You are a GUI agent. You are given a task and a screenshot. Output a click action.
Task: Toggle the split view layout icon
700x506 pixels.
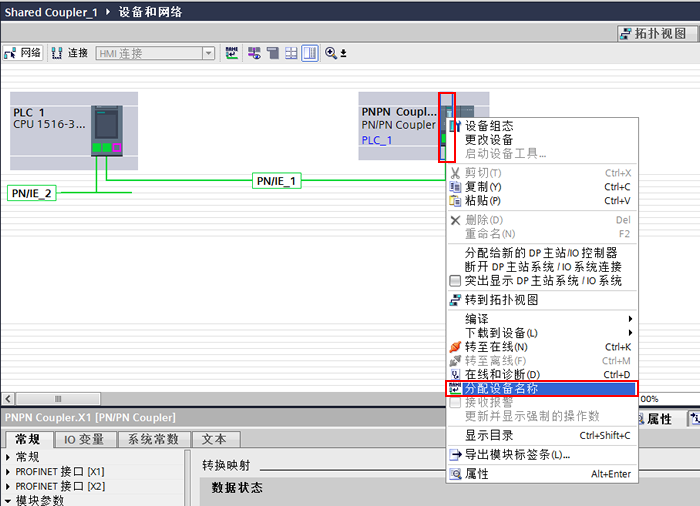[309, 53]
